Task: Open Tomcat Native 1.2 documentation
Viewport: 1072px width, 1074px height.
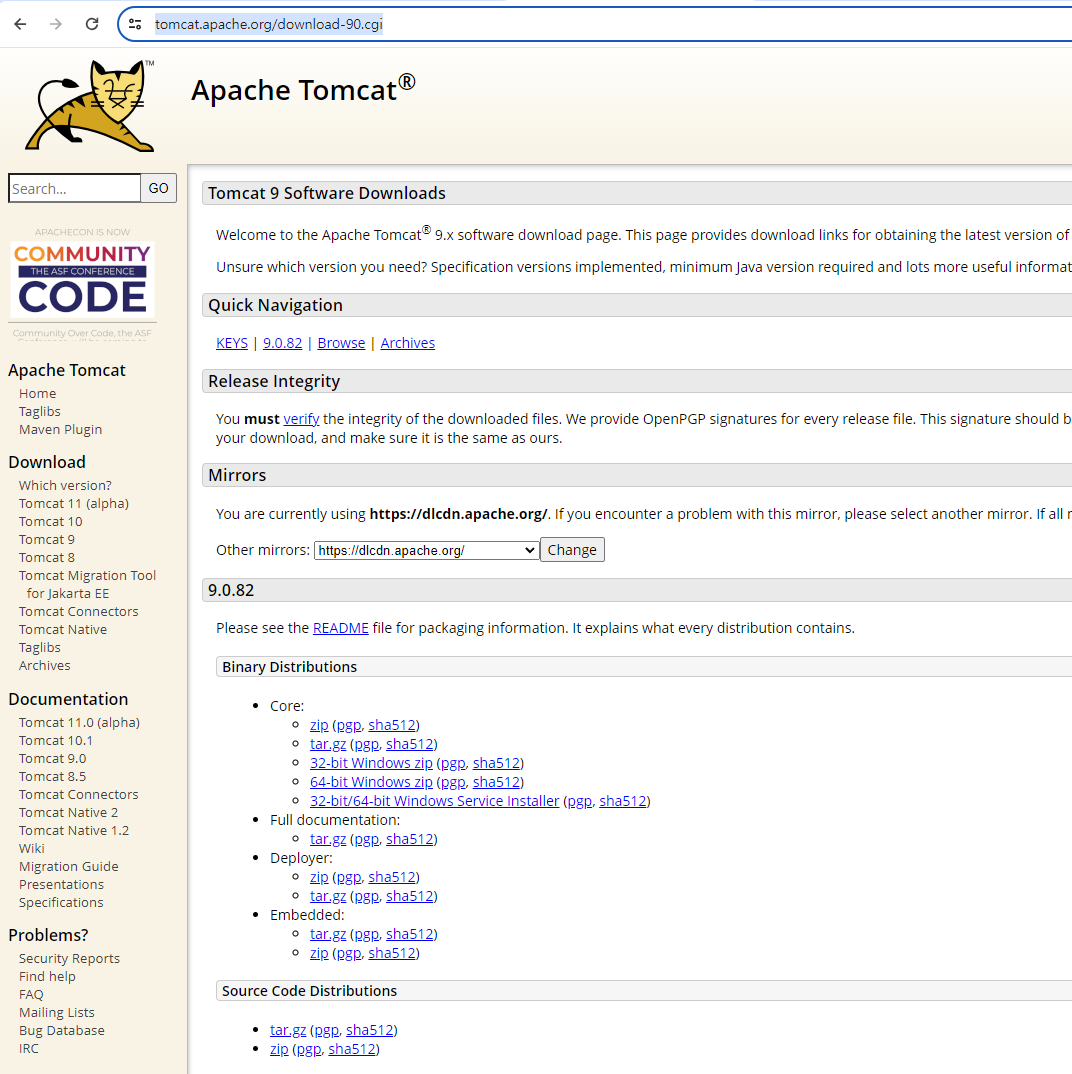Action: point(74,830)
